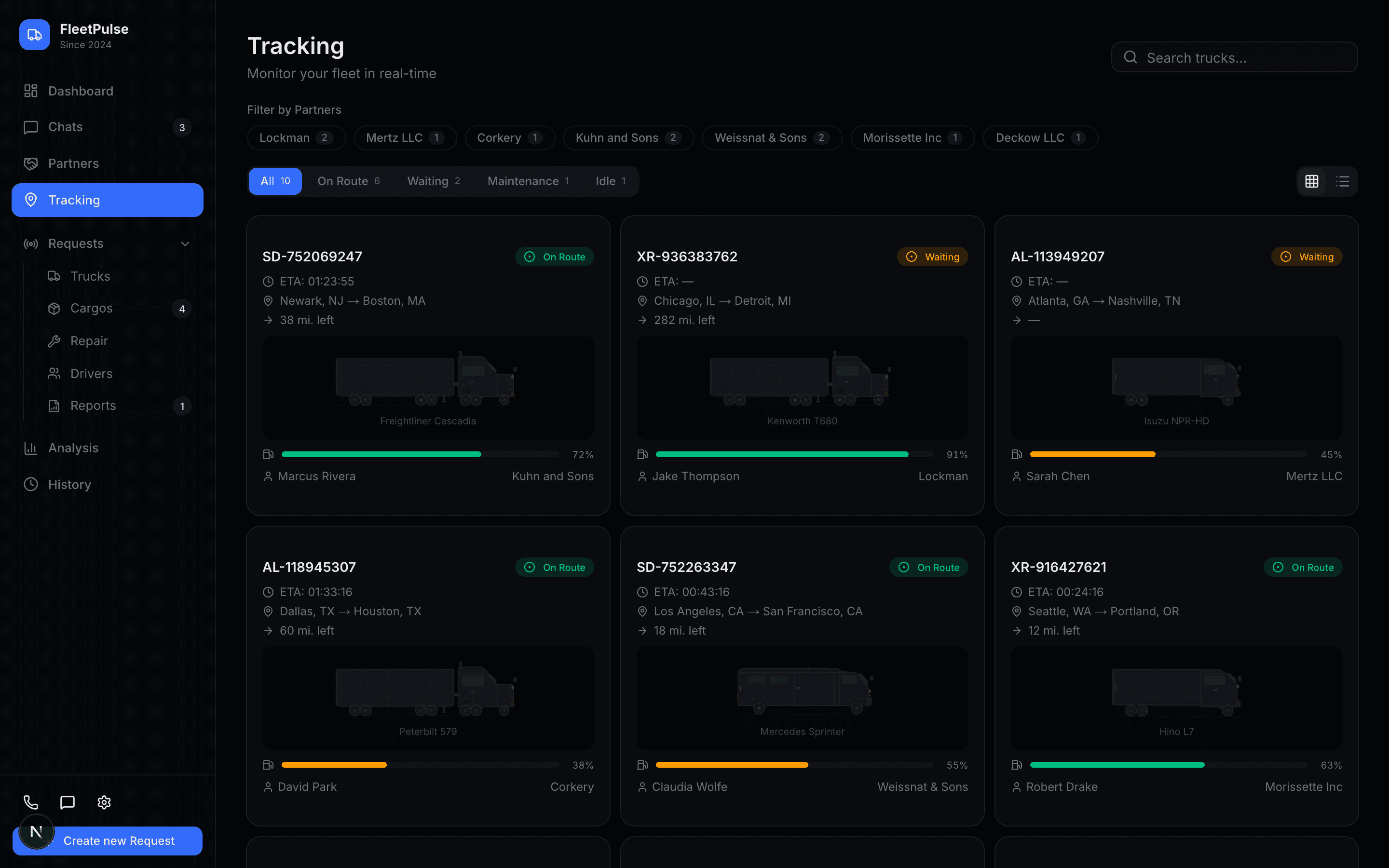Focus the Search trucks input field
The image size is (1389, 868).
(x=1234, y=57)
